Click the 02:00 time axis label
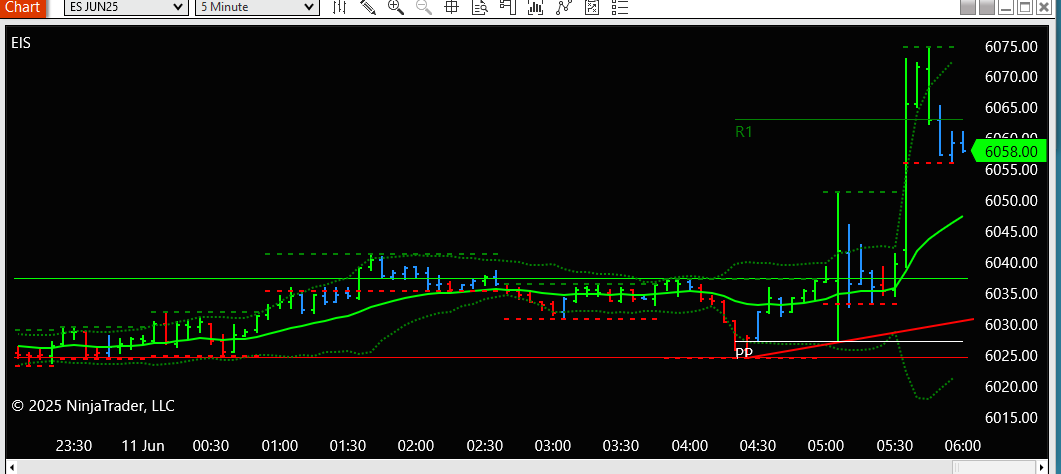The height and width of the screenshot is (474, 1061). click(x=416, y=446)
